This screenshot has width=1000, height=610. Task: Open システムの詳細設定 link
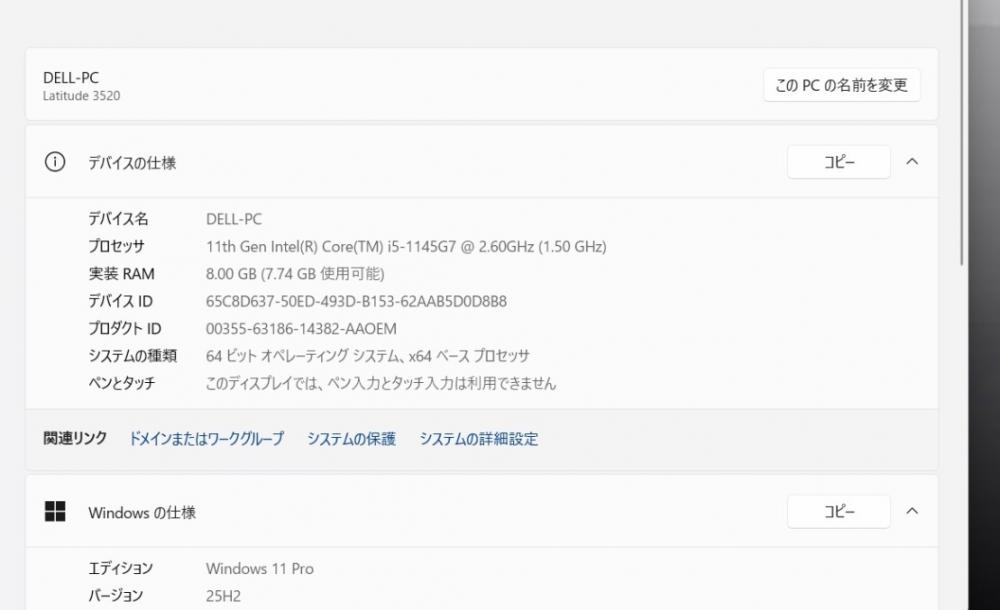point(478,438)
